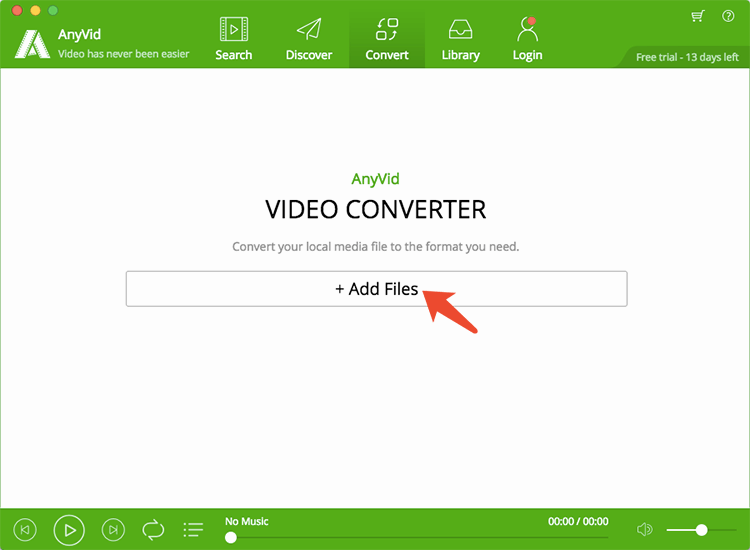This screenshot has width=750, height=550.
Task: Click the Convert your local media file text
Action: [375, 247]
